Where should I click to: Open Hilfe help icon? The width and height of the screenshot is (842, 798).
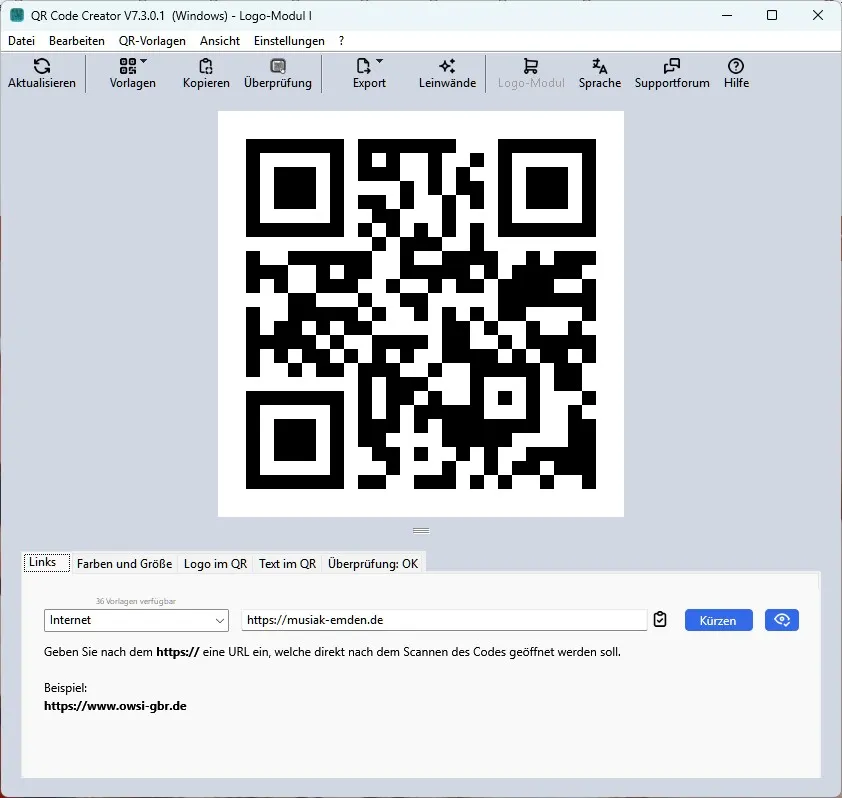pyautogui.click(x=736, y=66)
